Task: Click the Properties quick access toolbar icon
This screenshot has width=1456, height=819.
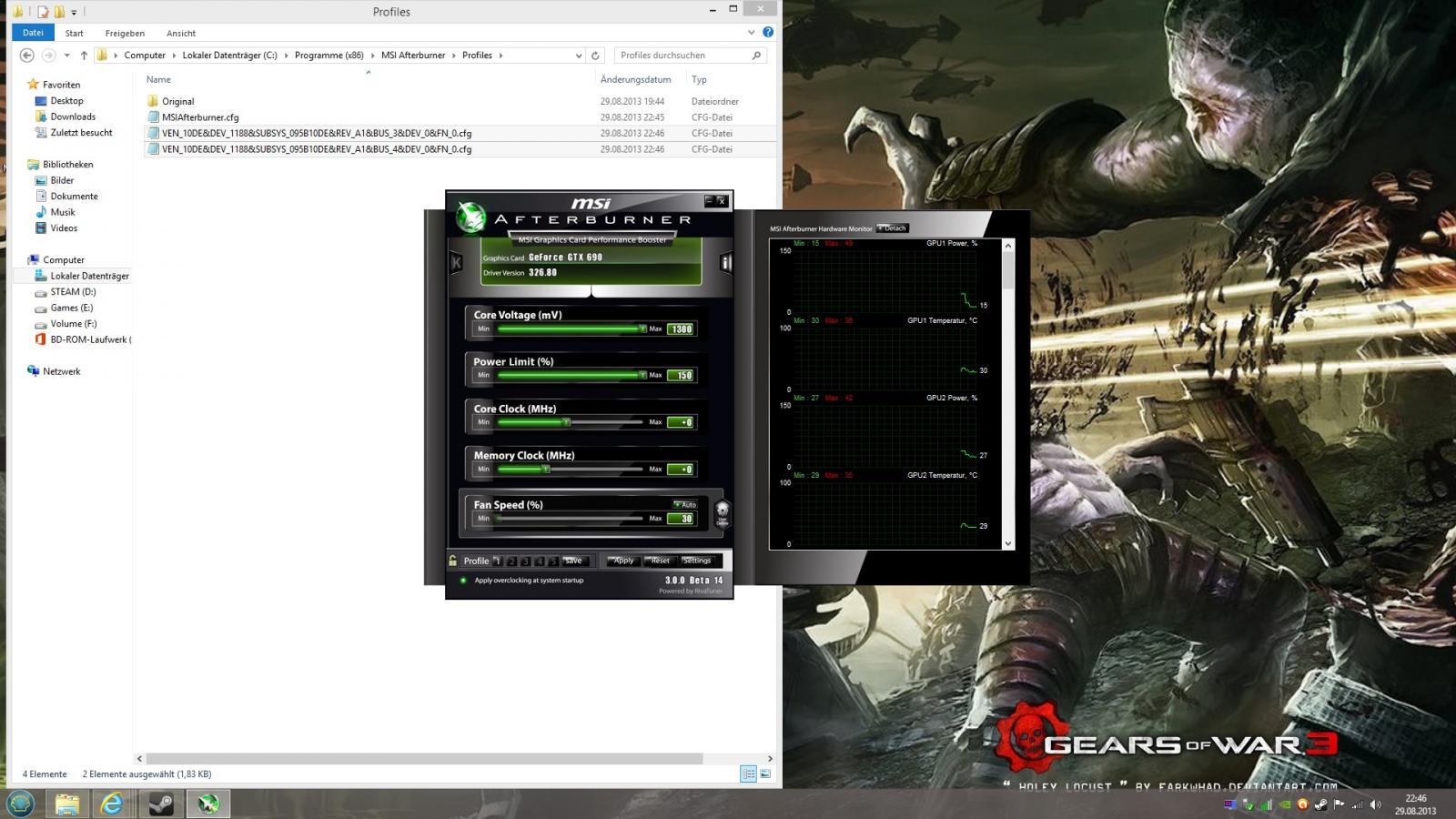Action: tap(43, 12)
